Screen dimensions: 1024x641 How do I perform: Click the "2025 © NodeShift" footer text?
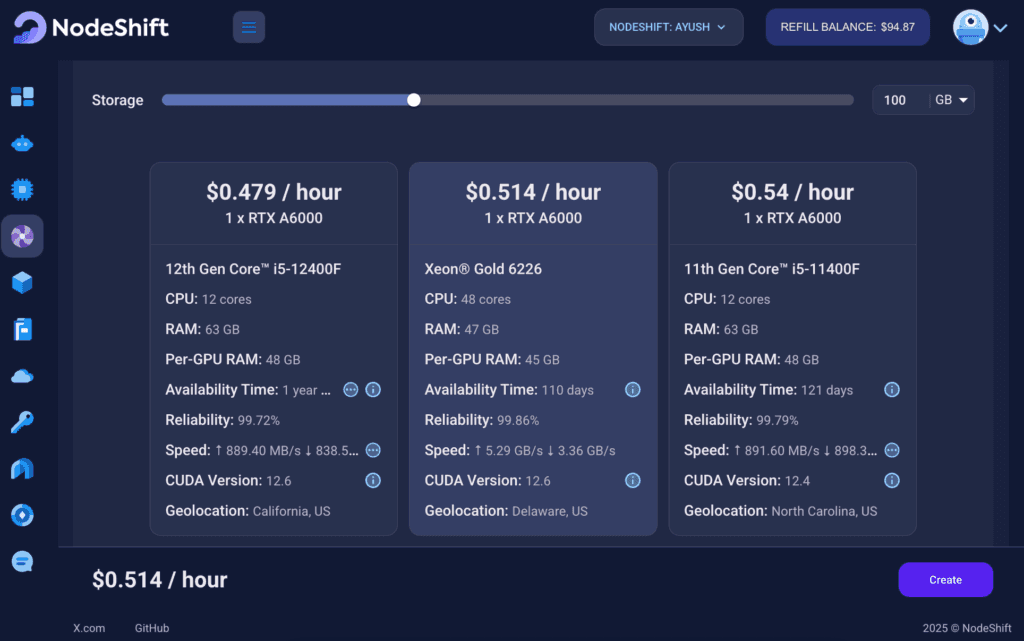point(967,628)
